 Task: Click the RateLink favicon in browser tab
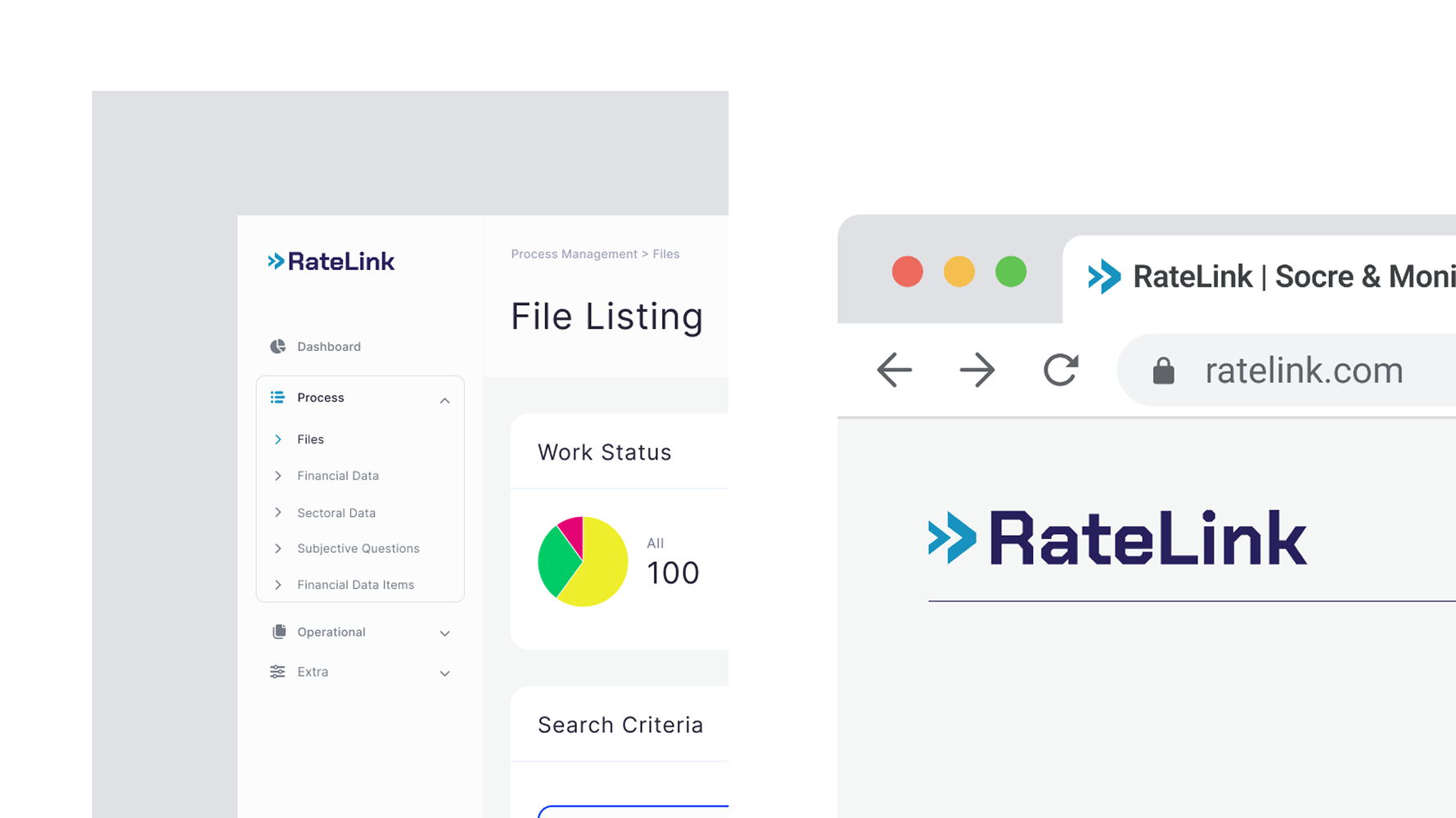tap(1104, 276)
